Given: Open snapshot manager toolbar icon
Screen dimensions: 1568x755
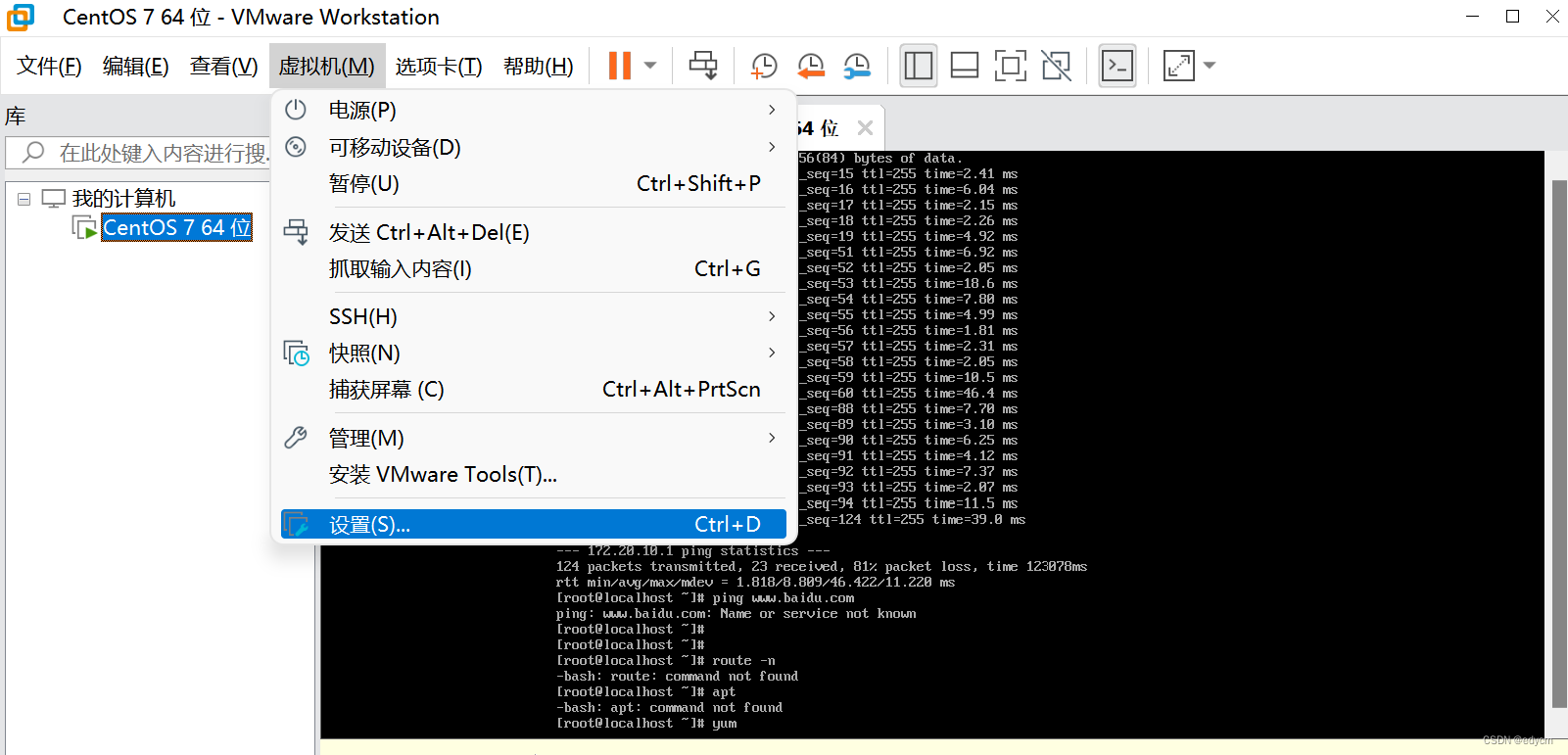Looking at the screenshot, I should point(857,66).
